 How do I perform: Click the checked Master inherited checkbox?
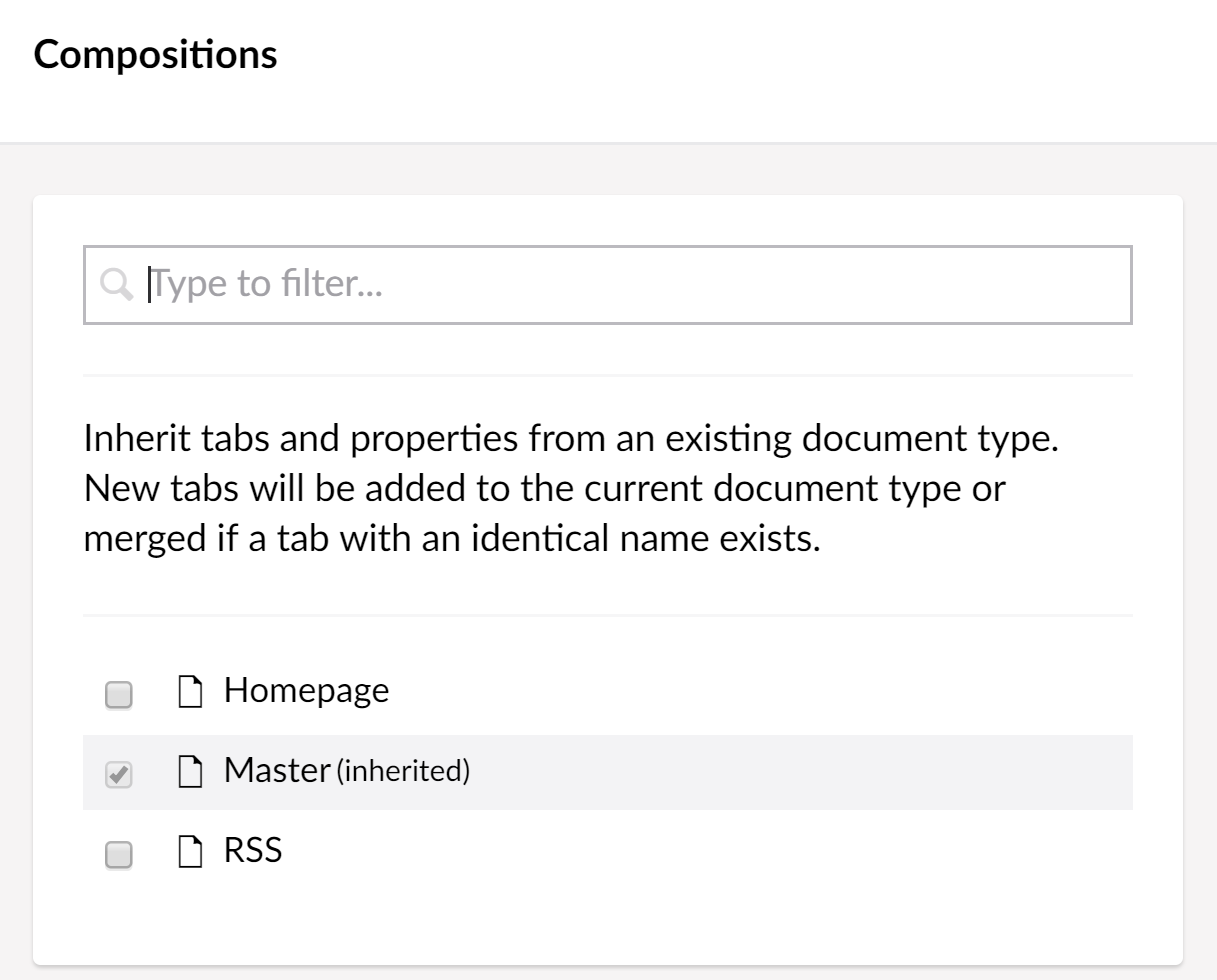[119, 774]
